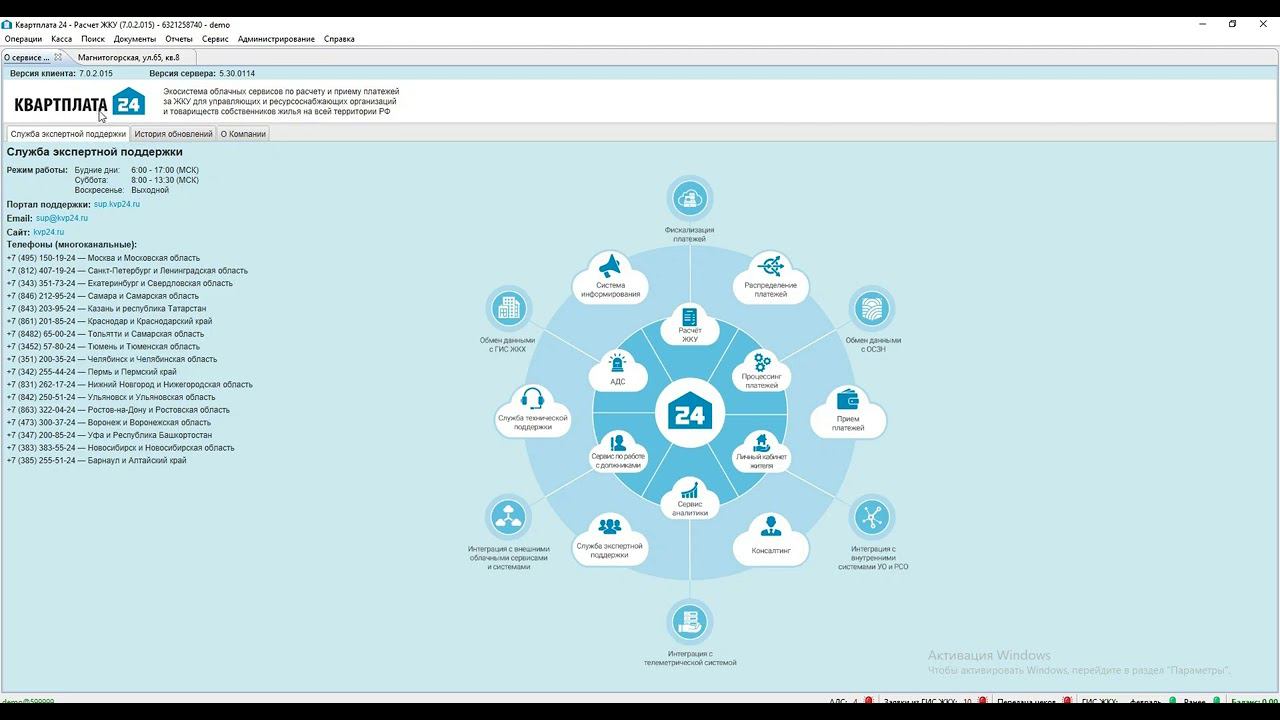Click the Суббота 8:00 - 13:30 schedule line
The width and height of the screenshot is (1280, 720).
[137, 180]
